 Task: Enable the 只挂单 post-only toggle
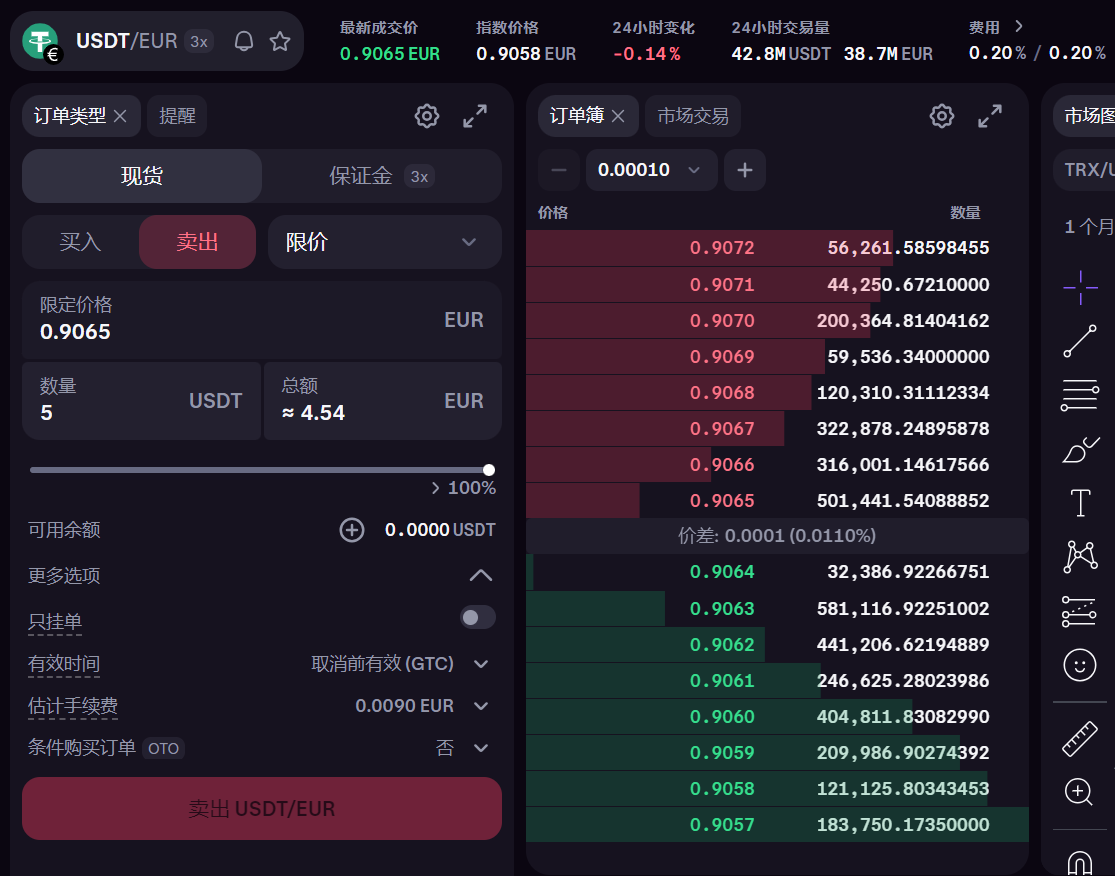tap(477, 618)
